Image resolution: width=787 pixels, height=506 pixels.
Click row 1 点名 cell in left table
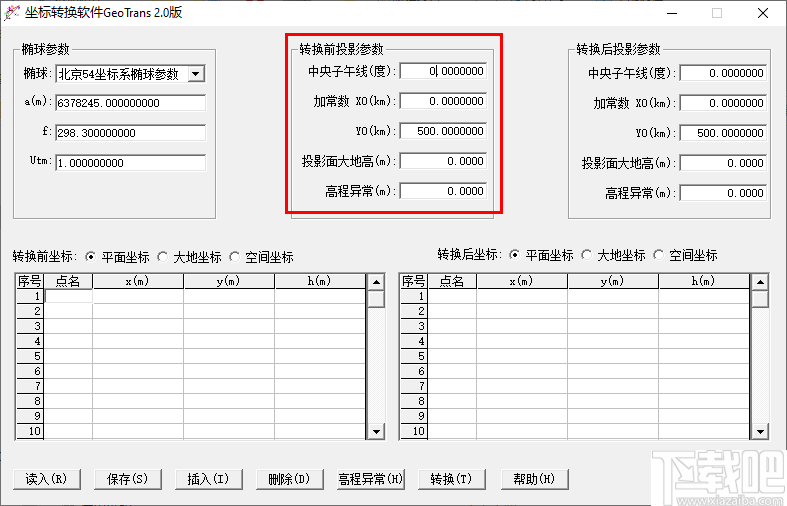click(68, 296)
